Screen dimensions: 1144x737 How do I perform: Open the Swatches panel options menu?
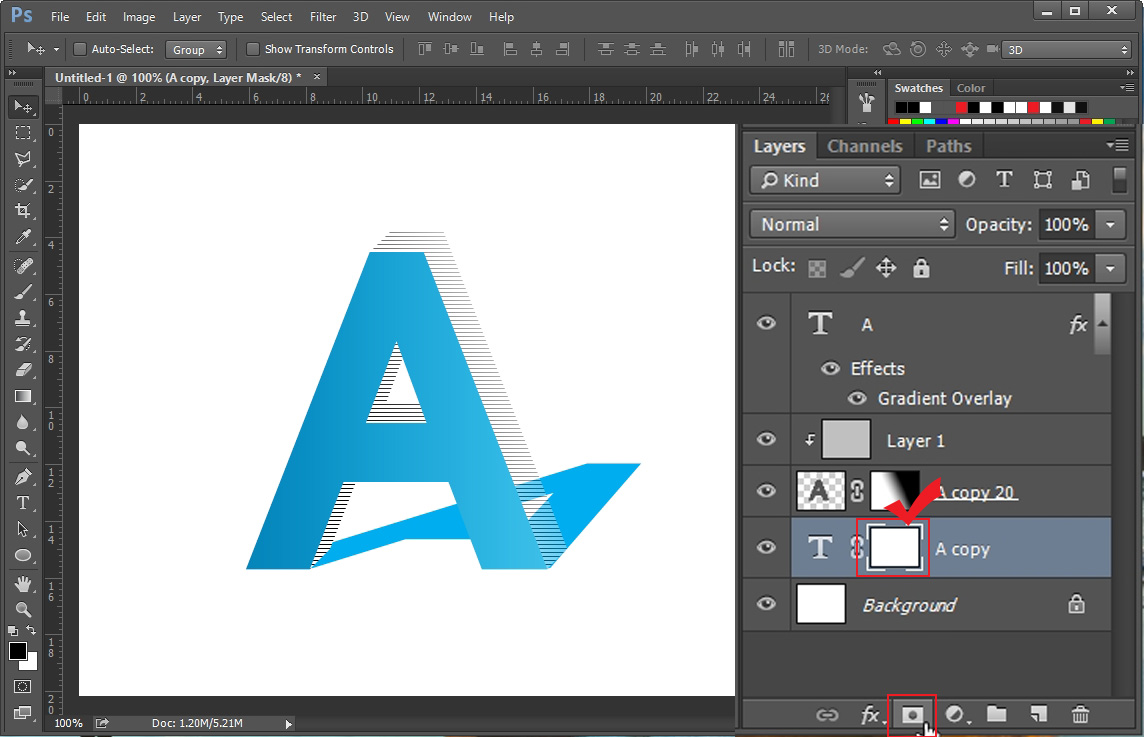[1126, 88]
